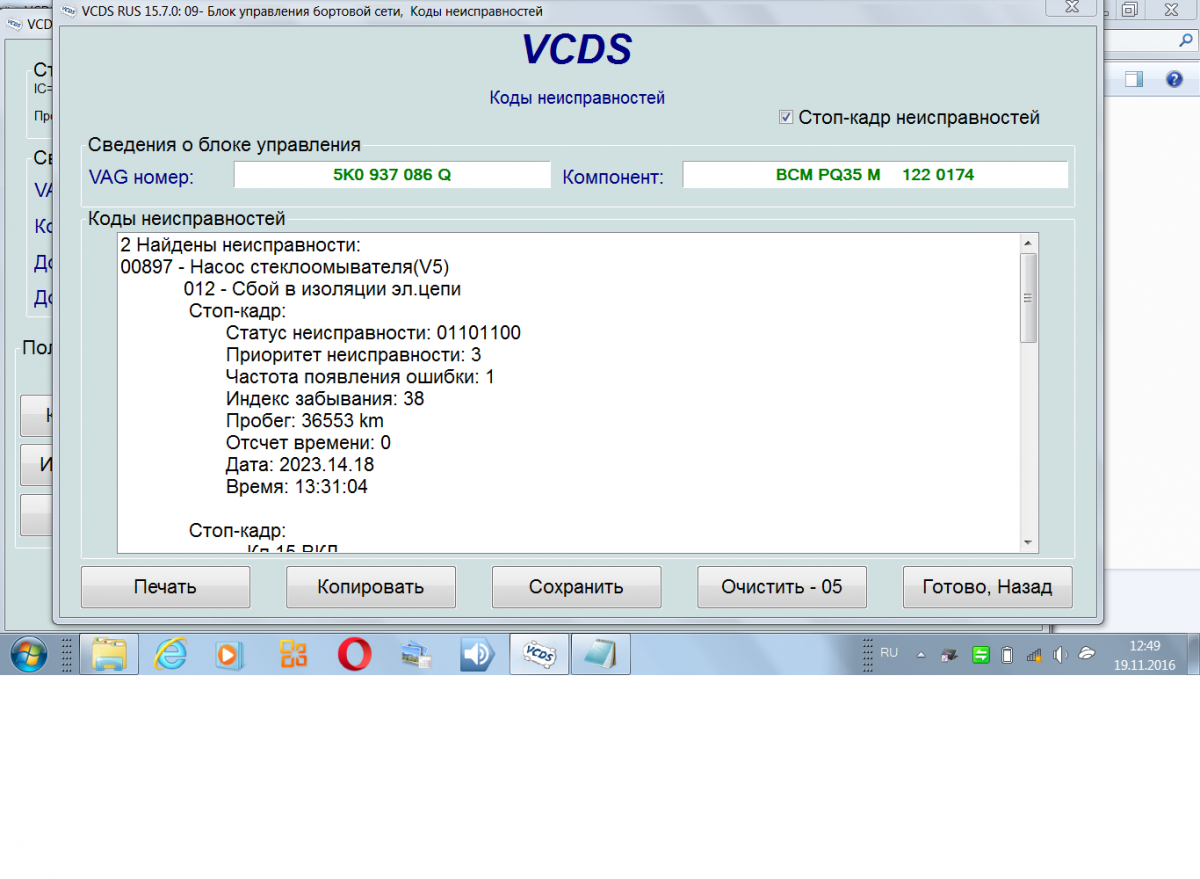The image size is (1200, 879).
Task: Click the Сохранить button
Action: pos(576,587)
